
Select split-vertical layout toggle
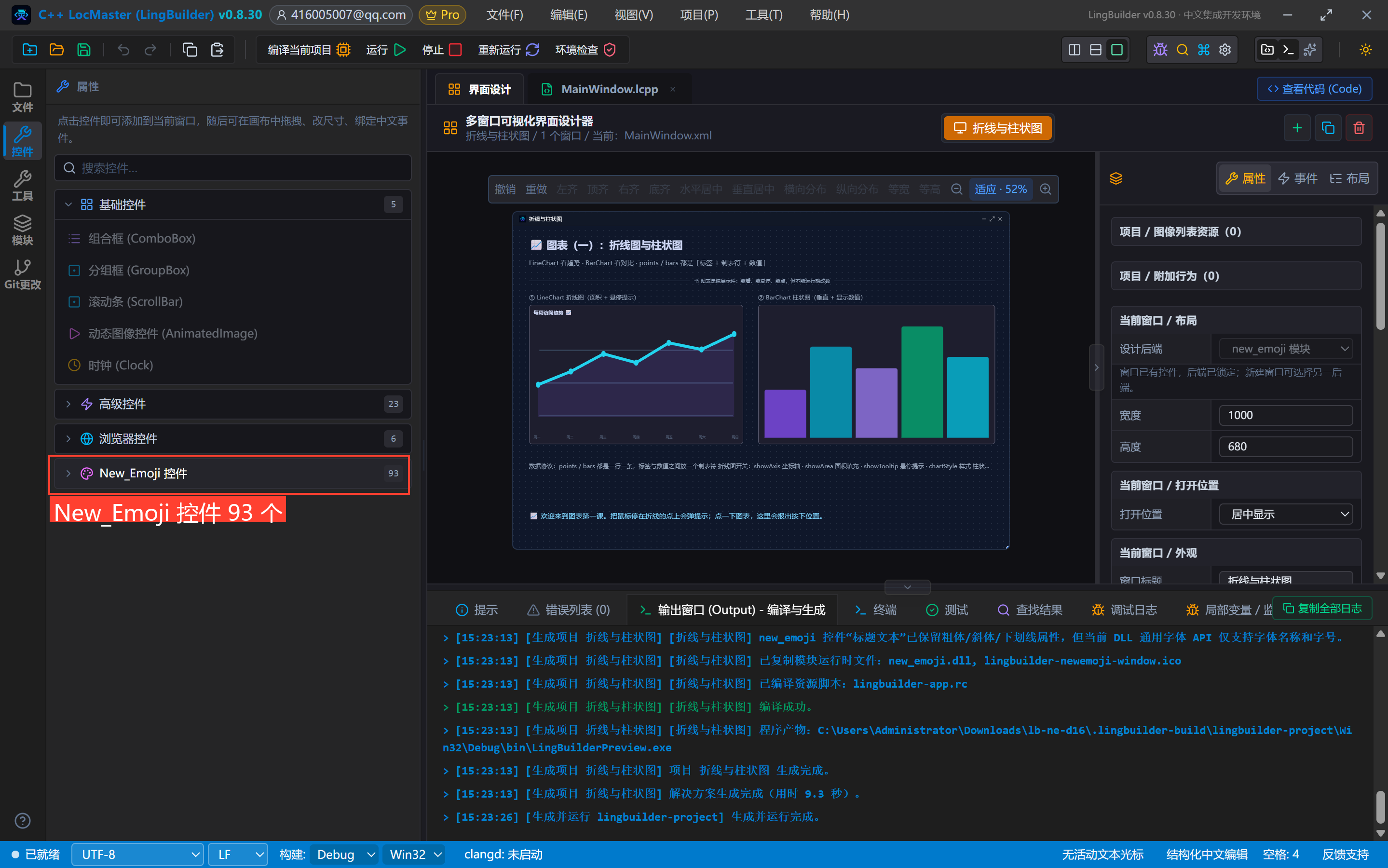click(1074, 50)
